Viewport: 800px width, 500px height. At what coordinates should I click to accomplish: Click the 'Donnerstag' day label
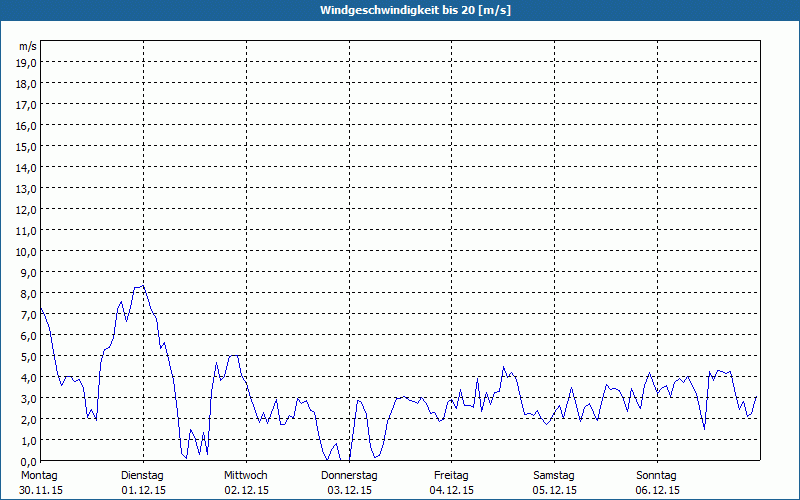click(x=349, y=476)
